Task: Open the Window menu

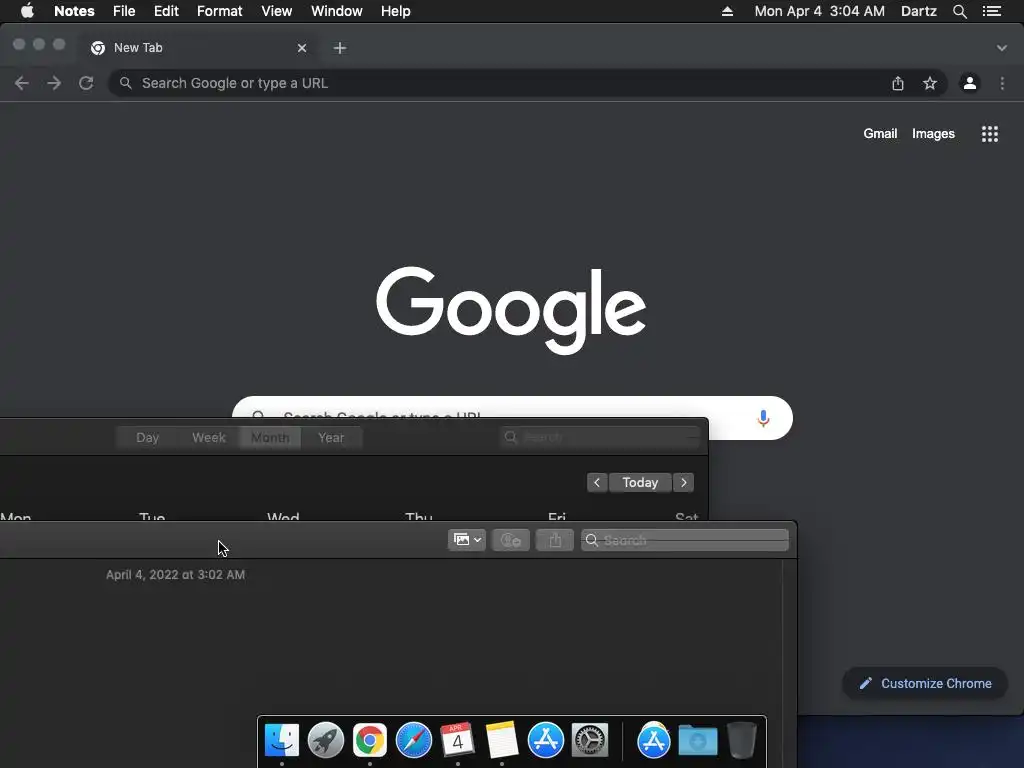Action: (336, 11)
